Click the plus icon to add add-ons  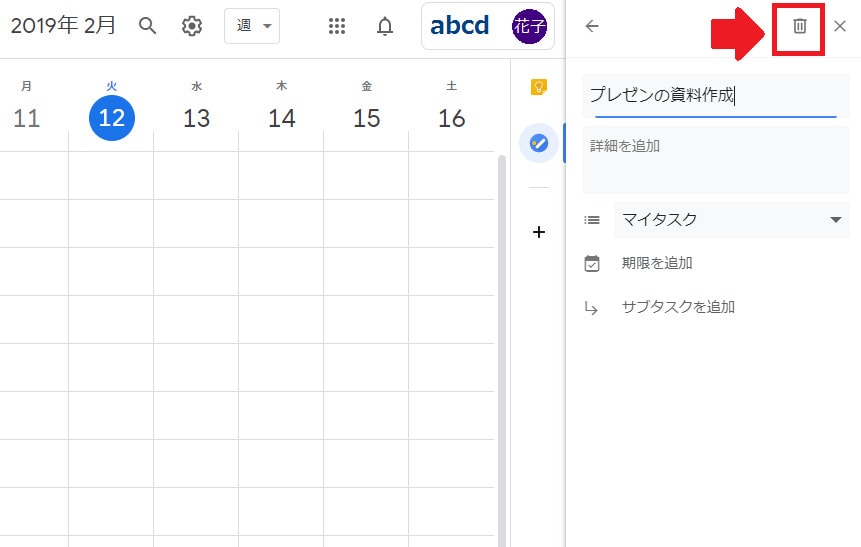click(539, 232)
